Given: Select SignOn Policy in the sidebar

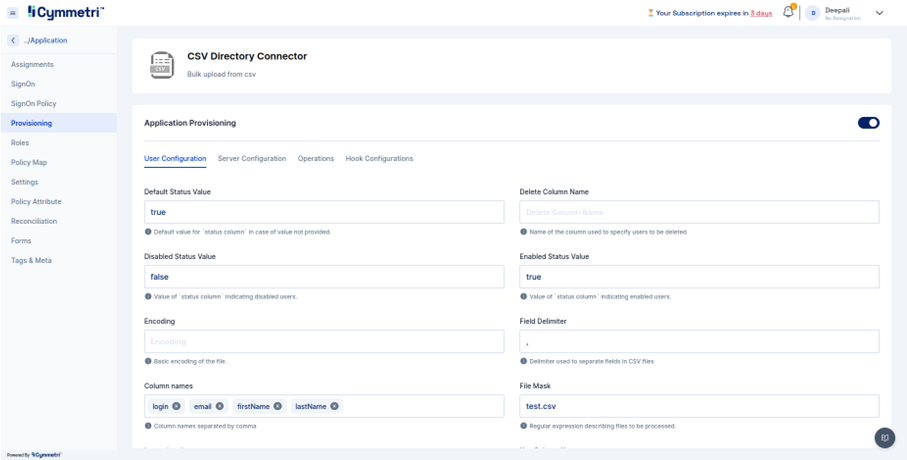Looking at the screenshot, I should click(34, 103).
